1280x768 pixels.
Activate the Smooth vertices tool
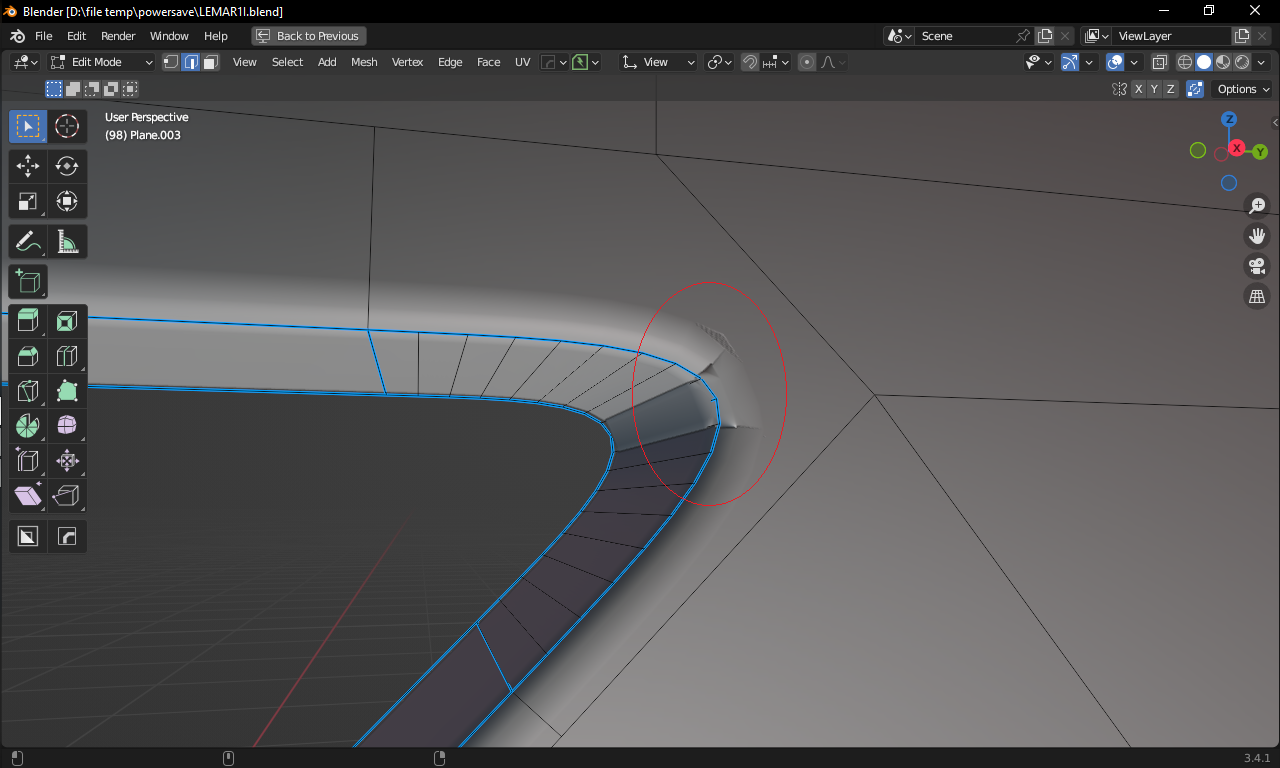67,426
